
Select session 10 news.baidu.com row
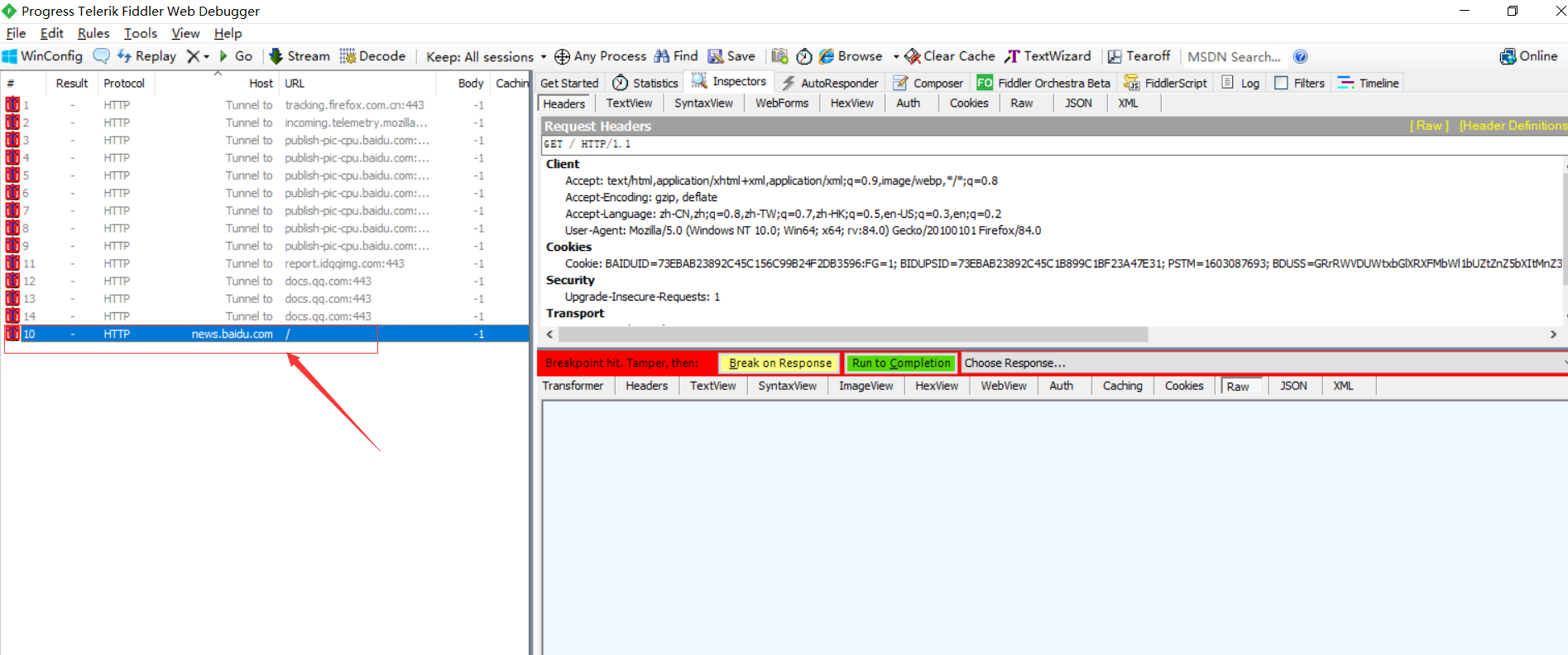(265, 334)
